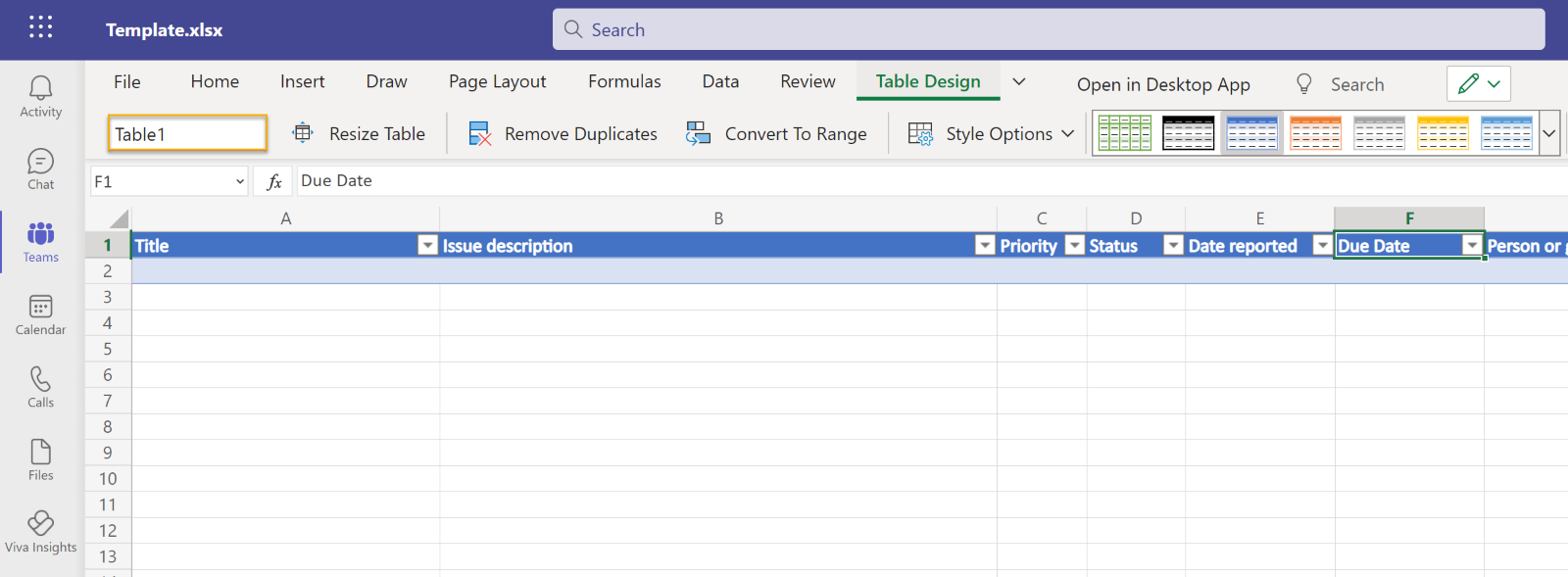
Task: Click the fx insert function icon
Action: click(274, 181)
